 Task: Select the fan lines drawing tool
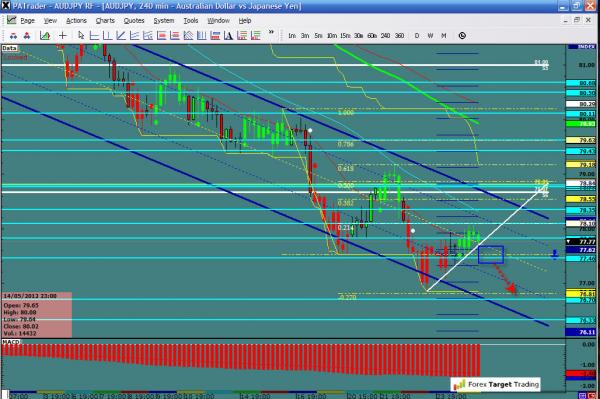(x=148, y=36)
